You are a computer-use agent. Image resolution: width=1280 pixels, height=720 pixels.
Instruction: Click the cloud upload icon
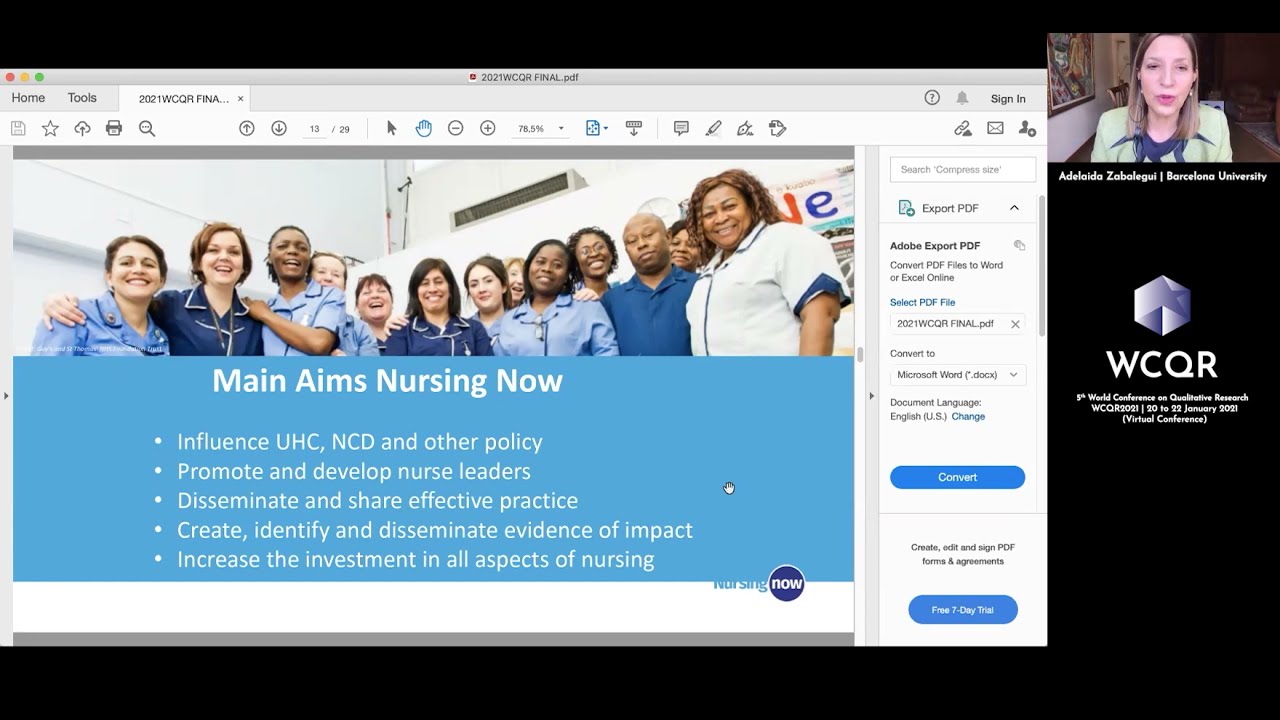[82, 128]
